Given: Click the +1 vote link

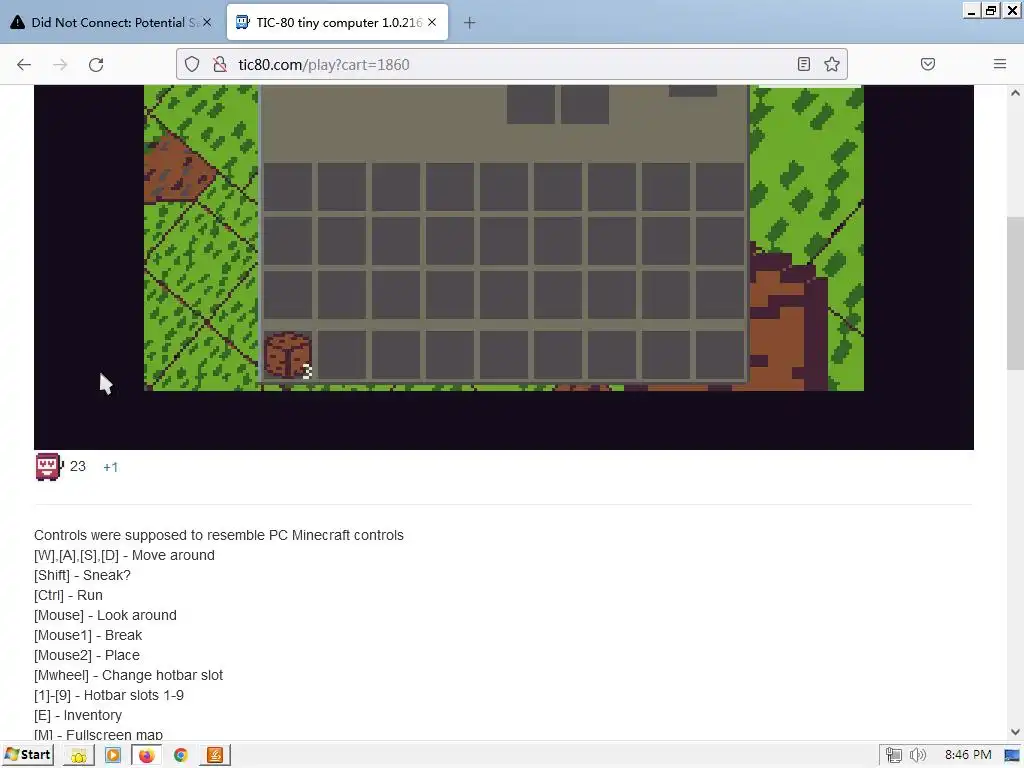Looking at the screenshot, I should pyautogui.click(x=110, y=467).
